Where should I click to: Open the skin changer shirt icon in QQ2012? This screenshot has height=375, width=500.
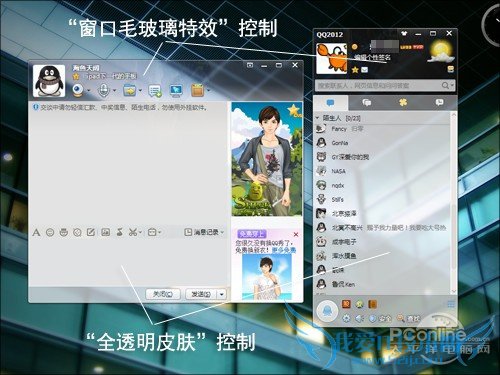click(404, 33)
